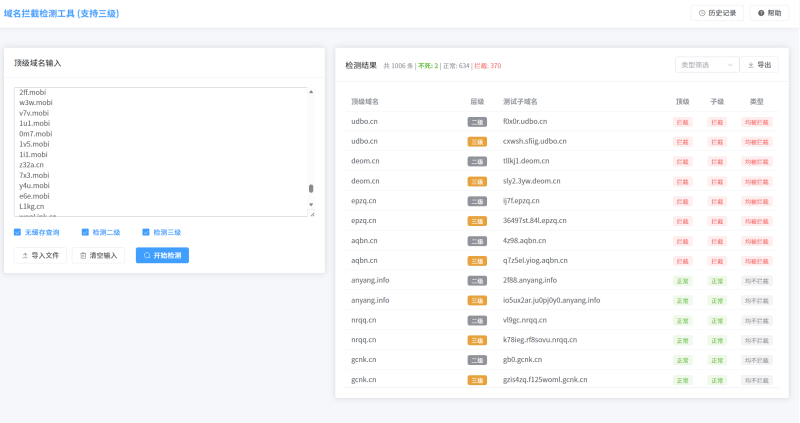This screenshot has width=800, height=423.
Task: Click the red 拦截: 370 count
Action: 488,66
